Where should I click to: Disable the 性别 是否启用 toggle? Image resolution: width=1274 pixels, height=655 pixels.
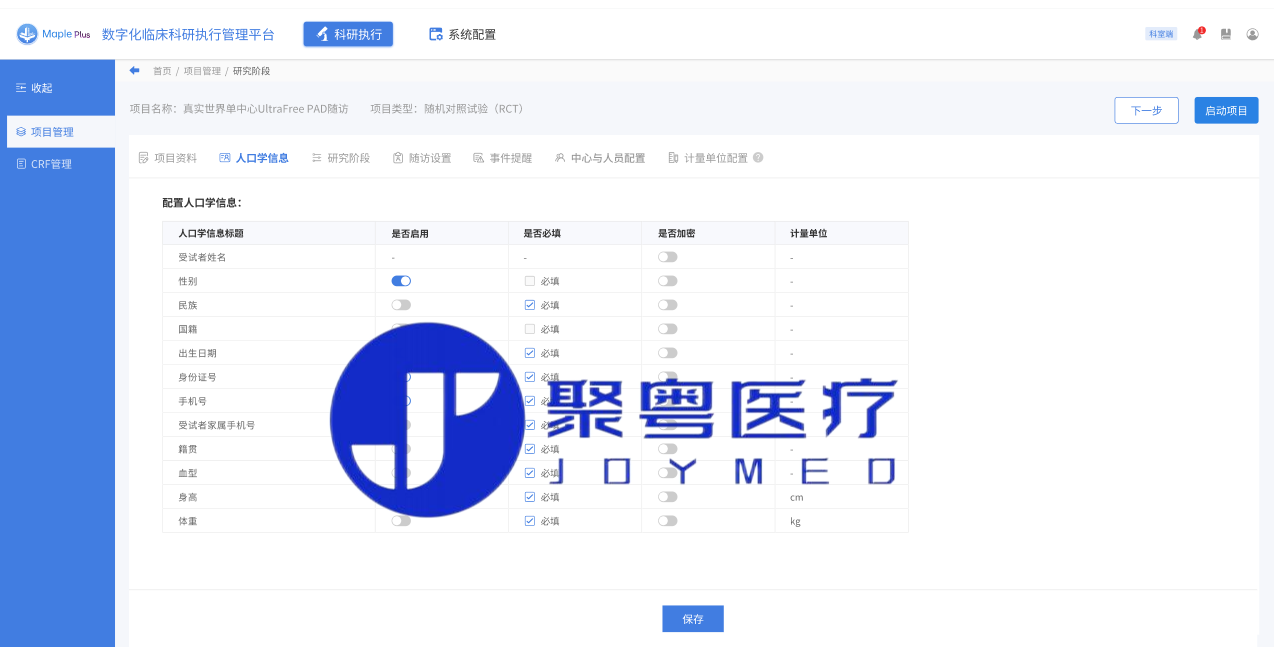(401, 281)
